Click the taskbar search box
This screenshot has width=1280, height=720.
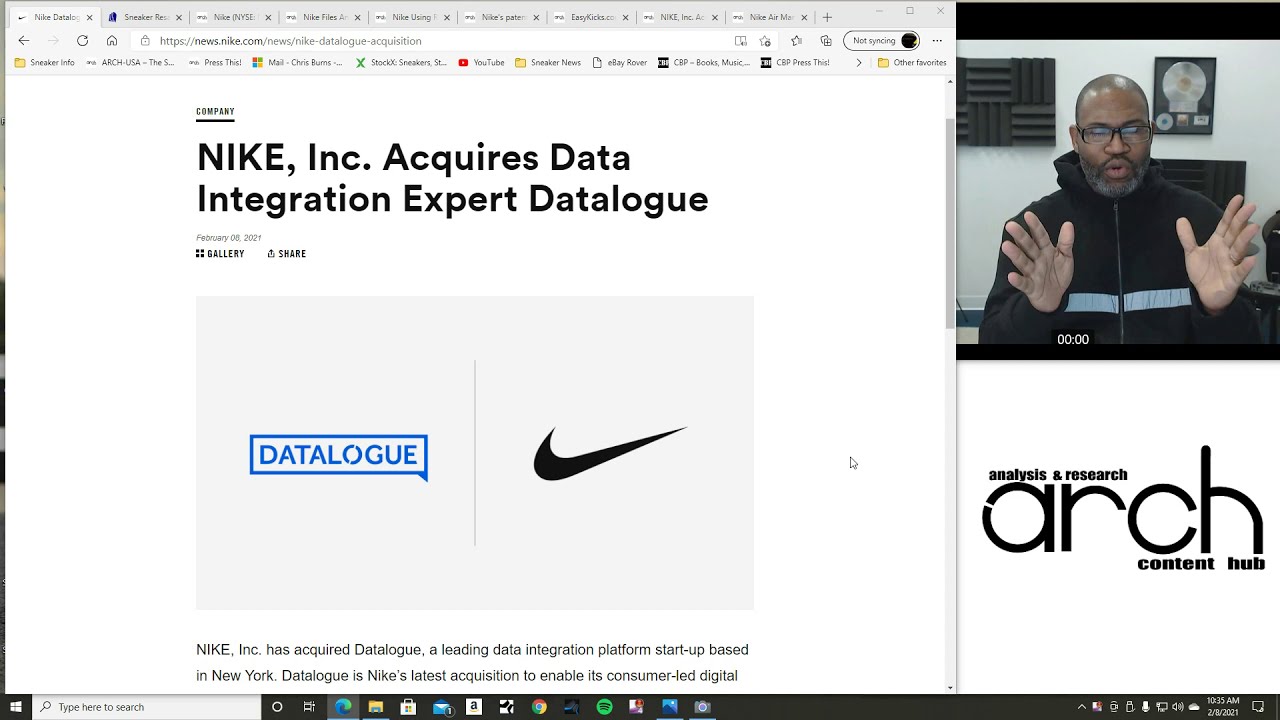[x=147, y=707]
